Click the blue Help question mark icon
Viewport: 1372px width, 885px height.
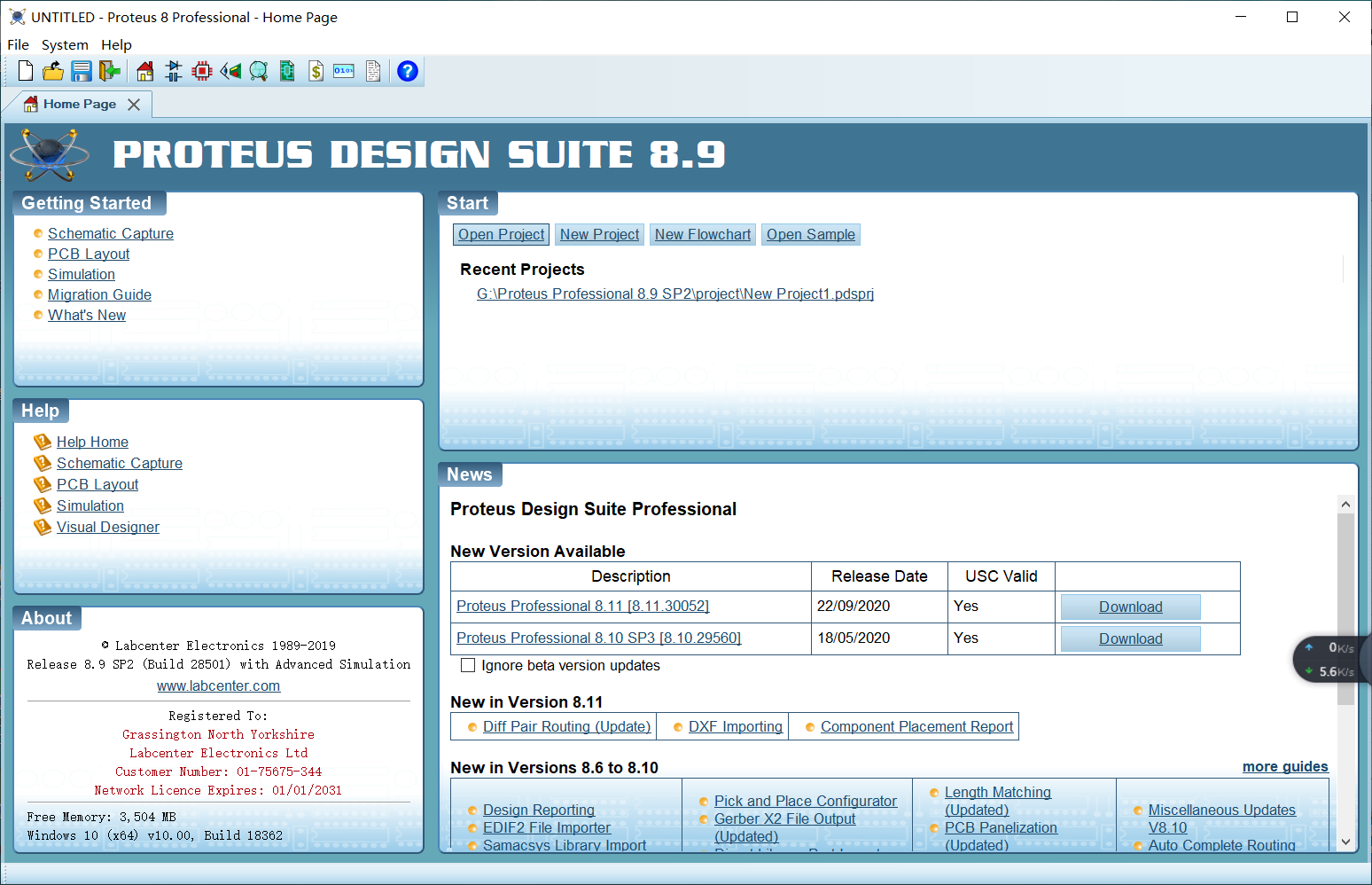pyautogui.click(x=408, y=71)
